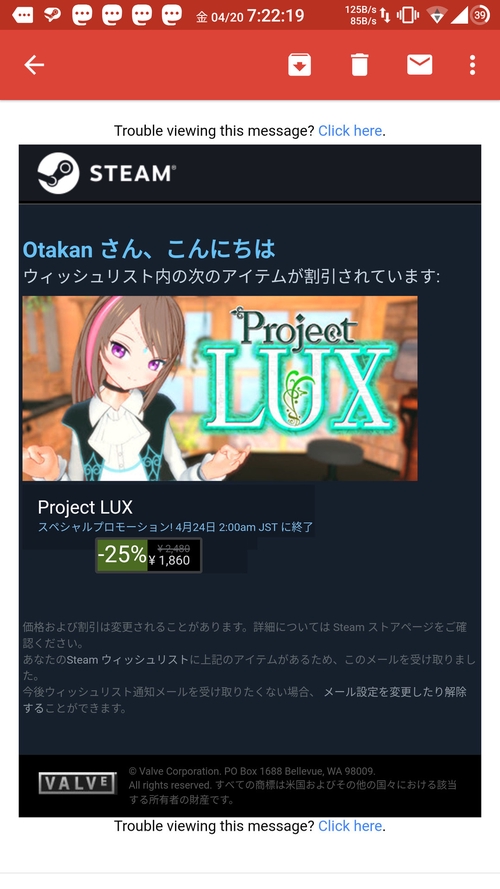Delete the email using trash icon

(359, 65)
